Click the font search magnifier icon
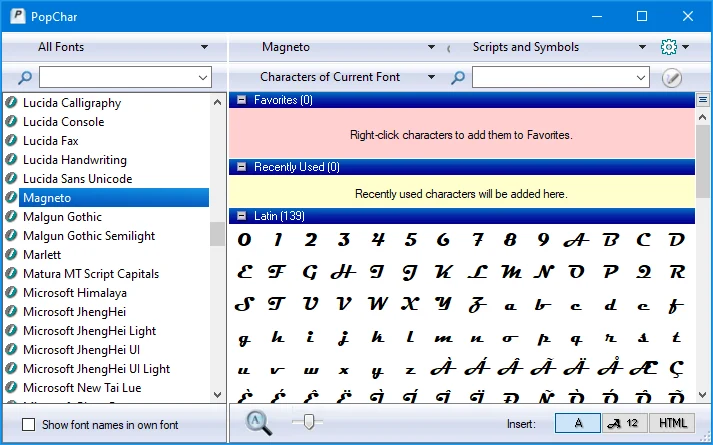The width and height of the screenshot is (713, 445). 25,77
